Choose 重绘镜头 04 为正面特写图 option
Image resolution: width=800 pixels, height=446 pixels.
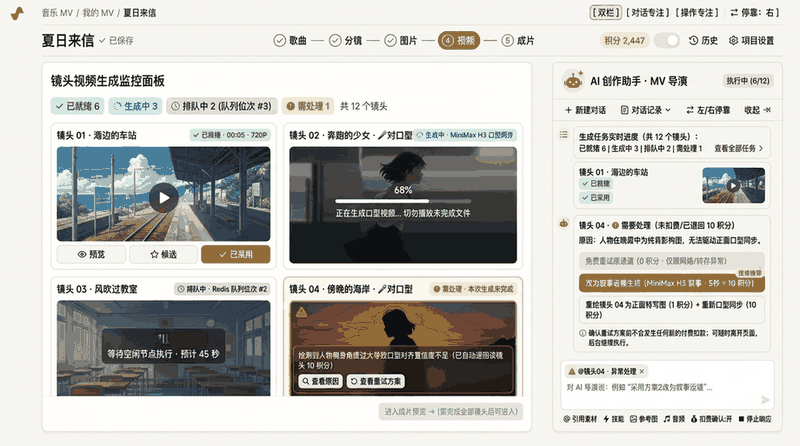(x=671, y=310)
